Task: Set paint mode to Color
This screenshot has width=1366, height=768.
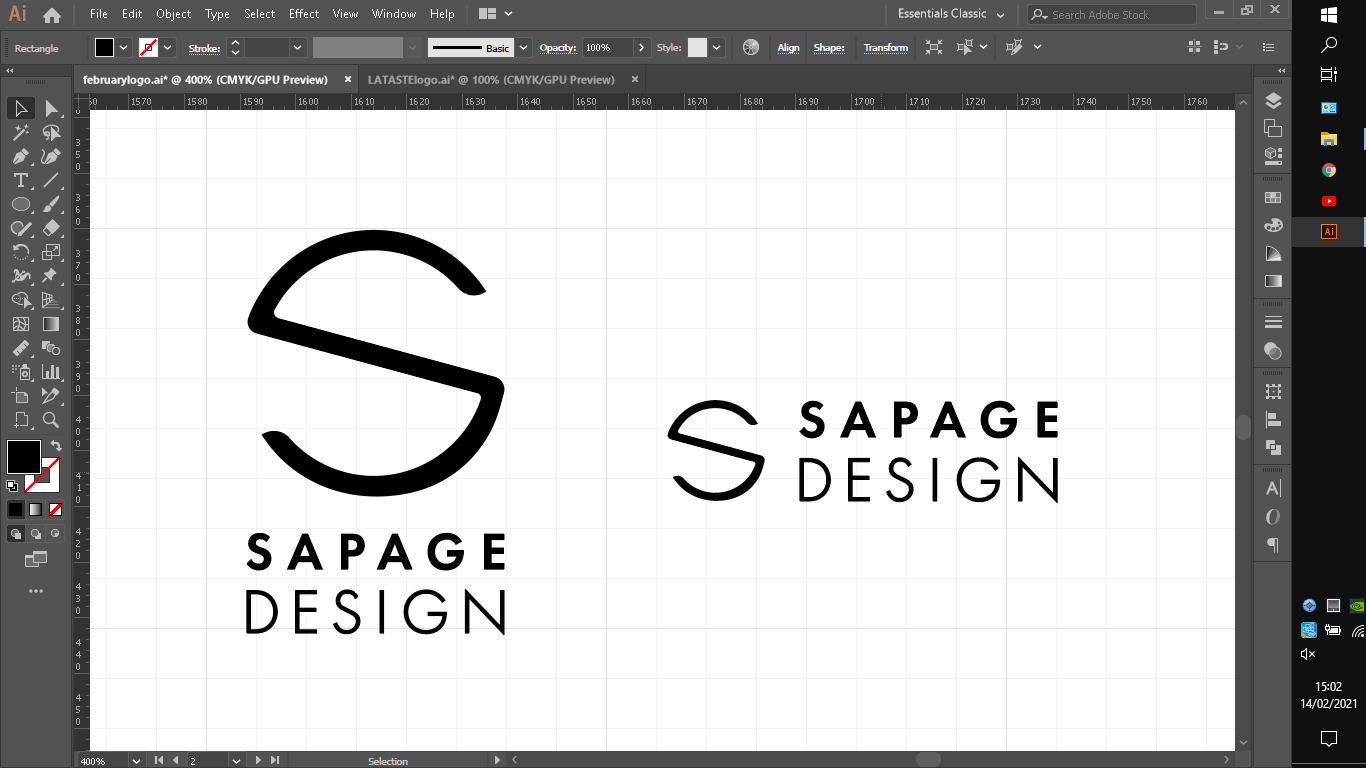Action: (x=15, y=509)
